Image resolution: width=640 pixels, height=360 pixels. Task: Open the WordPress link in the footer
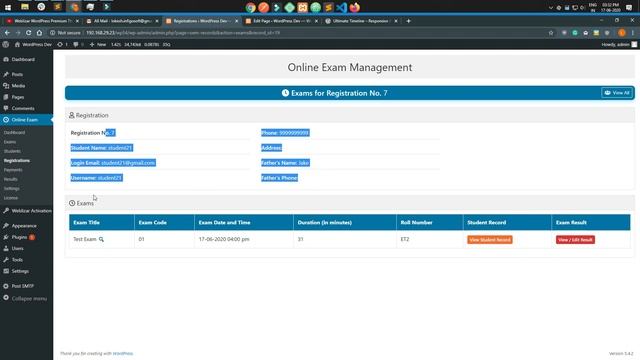pos(123,353)
